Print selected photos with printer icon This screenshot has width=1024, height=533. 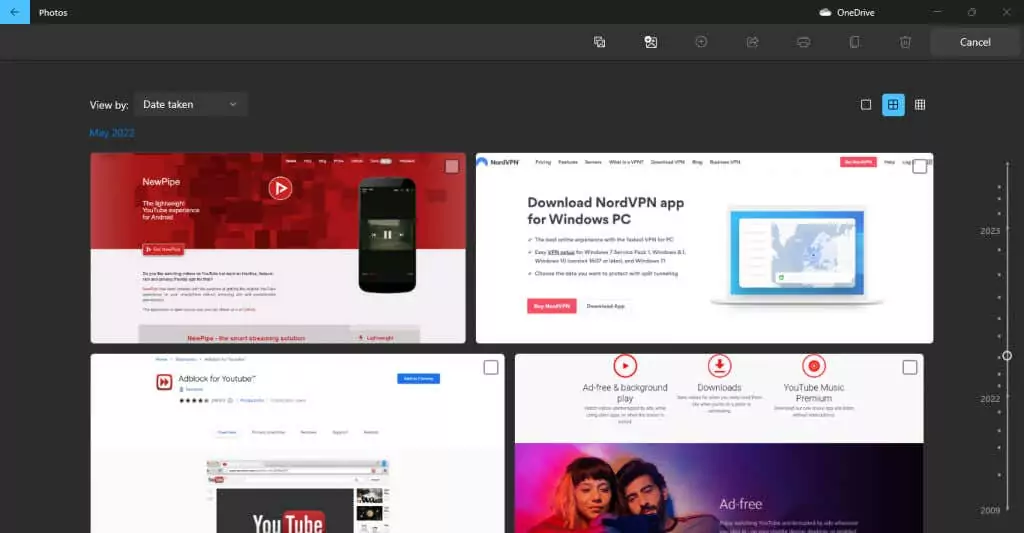coord(803,42)
